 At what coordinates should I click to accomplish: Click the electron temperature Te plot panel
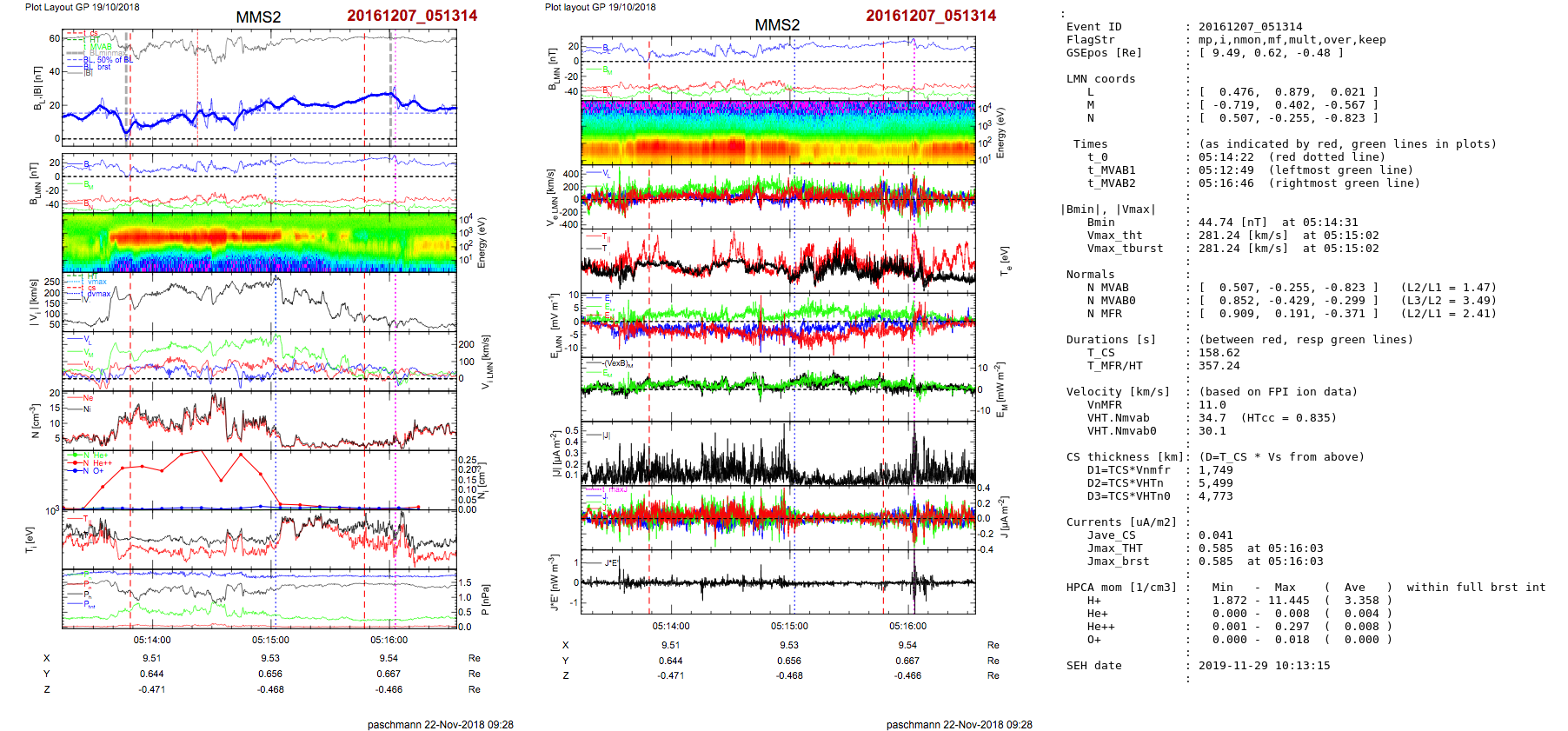click(778, 260)
